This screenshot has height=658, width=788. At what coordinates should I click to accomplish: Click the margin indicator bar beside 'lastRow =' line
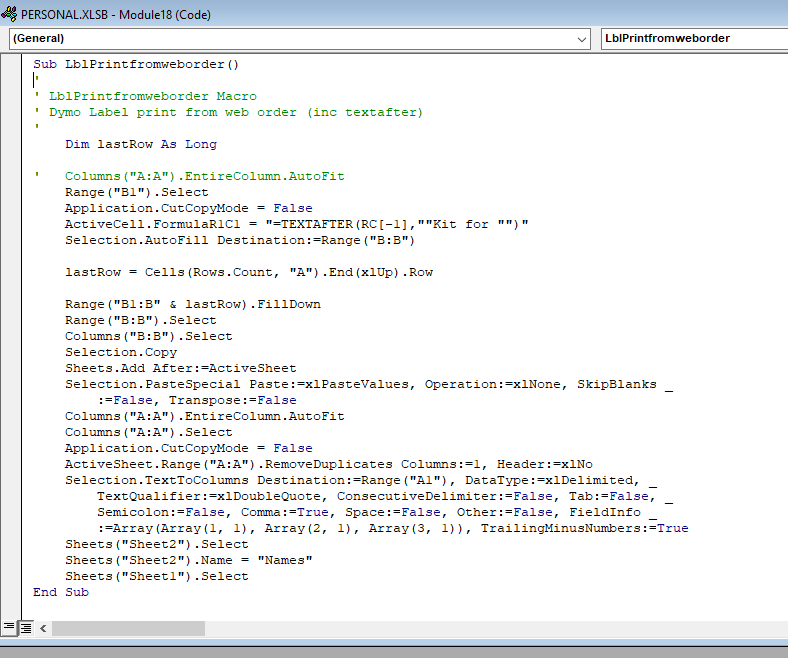click(x=11, y=272)
